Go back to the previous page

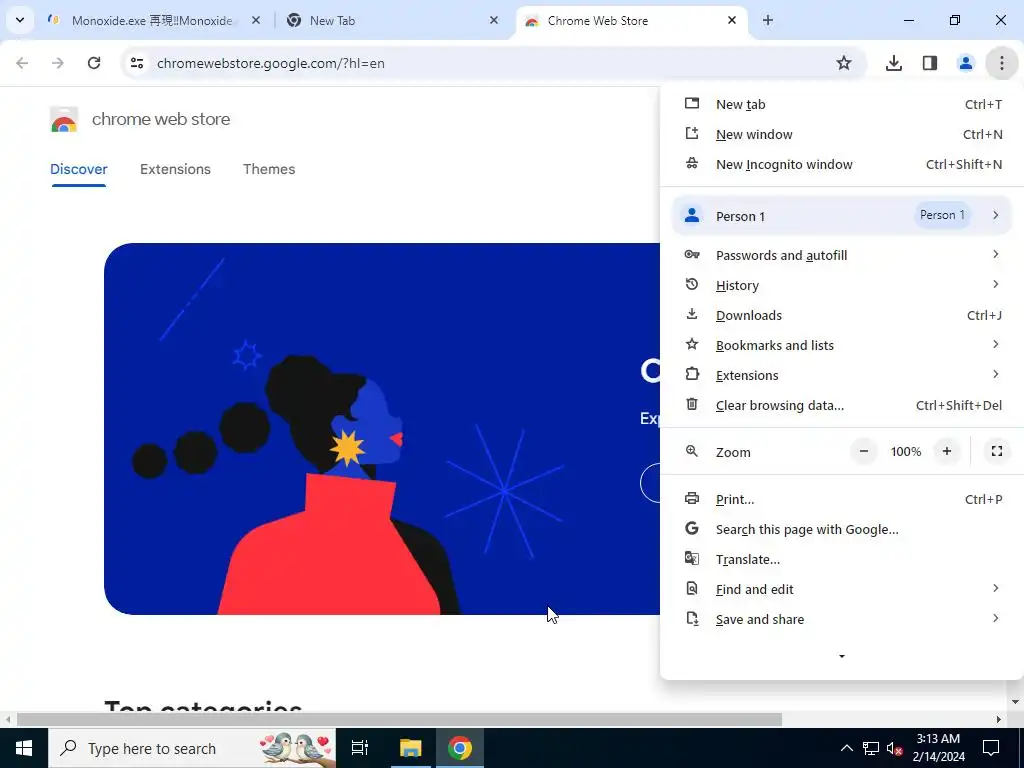tap(22, 63)
